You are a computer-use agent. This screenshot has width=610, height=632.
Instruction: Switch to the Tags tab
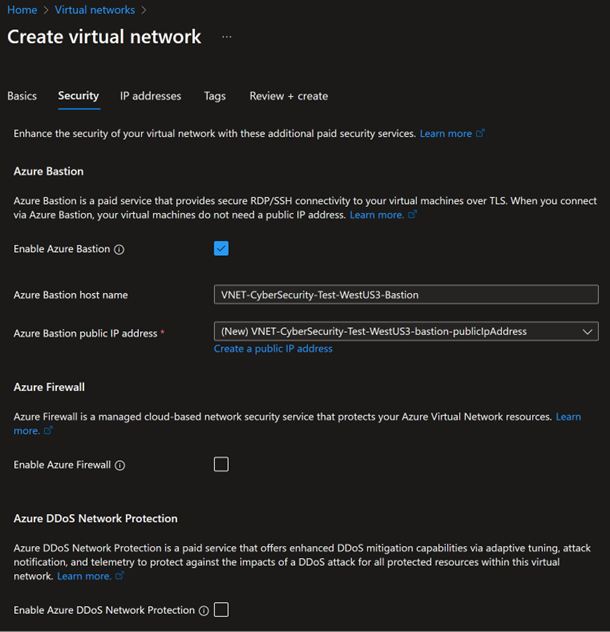click(214, 96)
